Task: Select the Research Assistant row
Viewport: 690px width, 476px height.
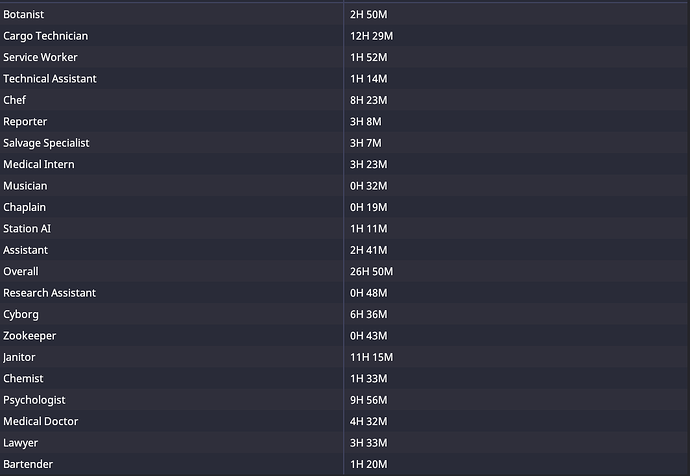Action: coord(50,293)
